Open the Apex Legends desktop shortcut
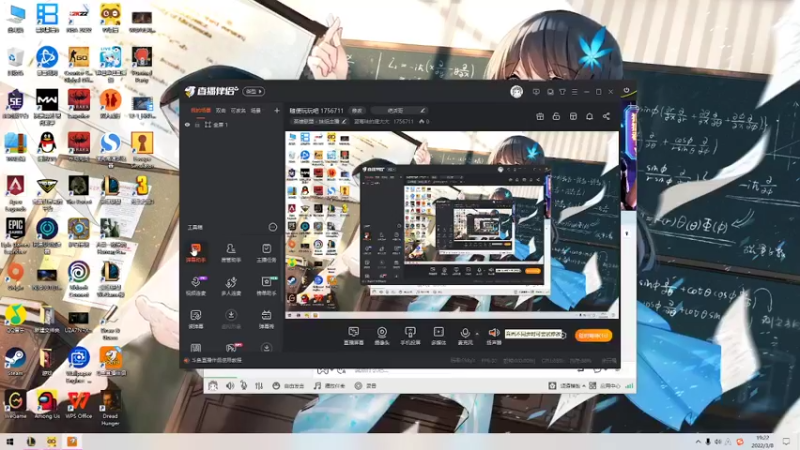Screen dimensions: 800x450 [15, 193]
